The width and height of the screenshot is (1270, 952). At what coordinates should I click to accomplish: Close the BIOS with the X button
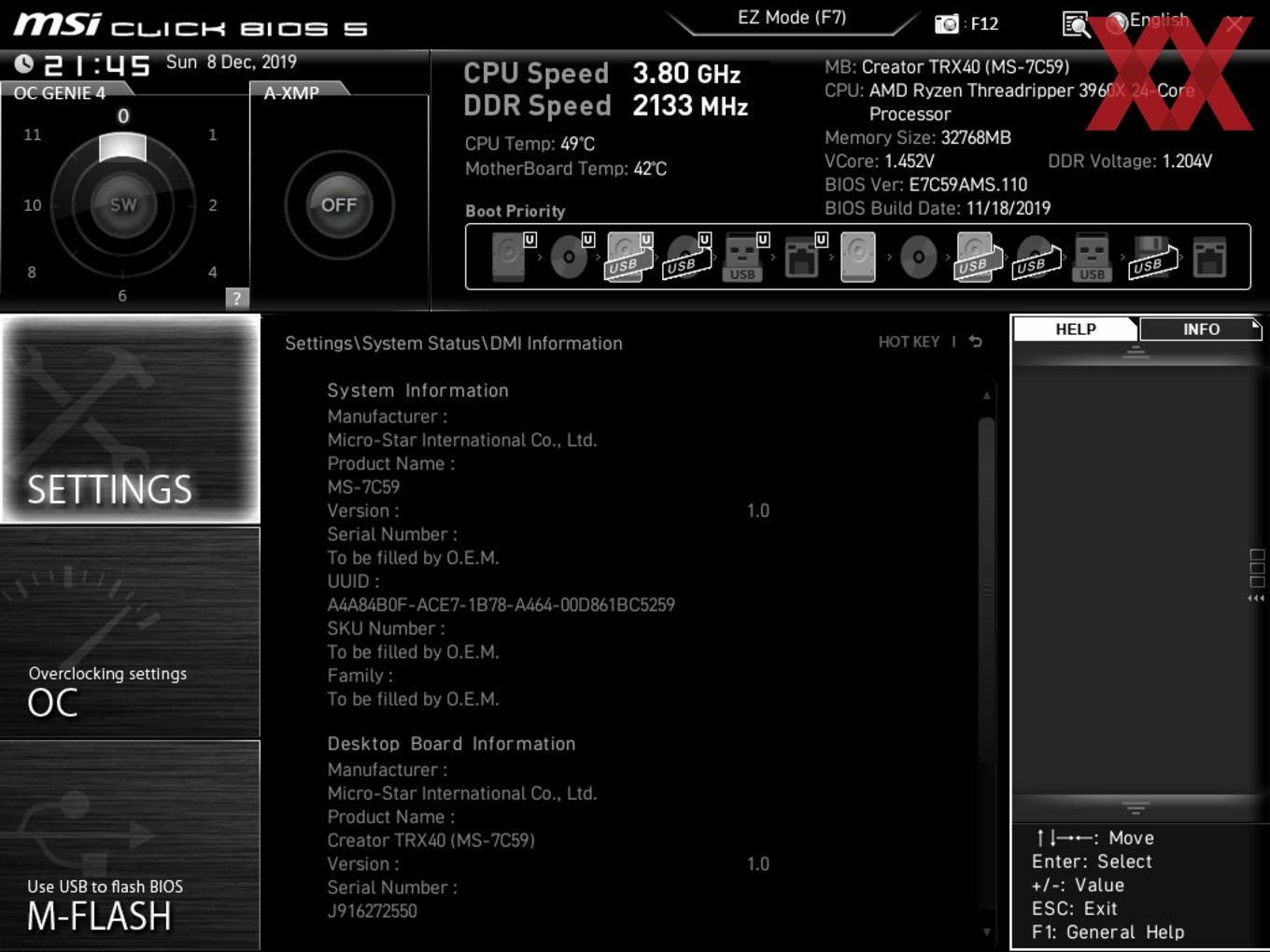(1235, 24)
